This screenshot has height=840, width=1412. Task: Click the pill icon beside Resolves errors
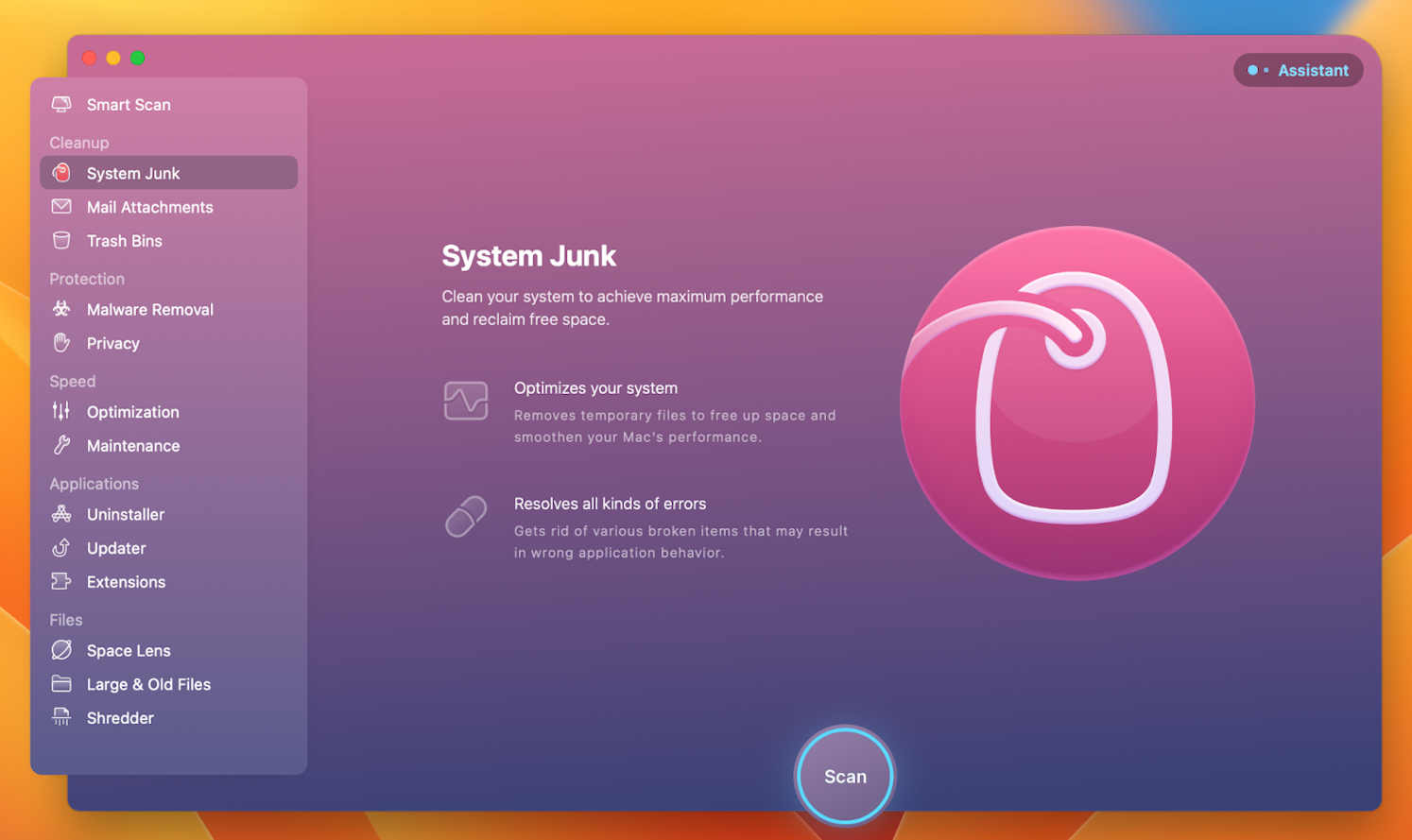pyautogui.click(x=466, y=517)
